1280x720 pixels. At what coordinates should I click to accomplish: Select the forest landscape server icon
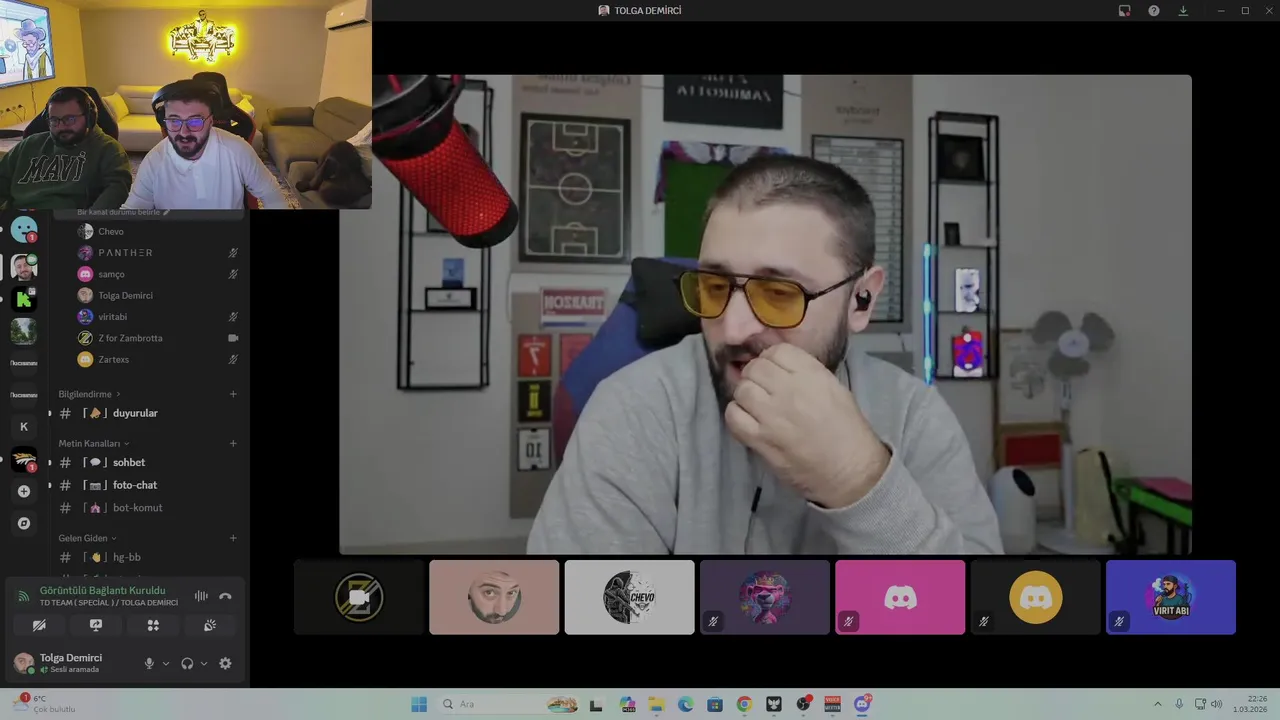tap(24, 330)
